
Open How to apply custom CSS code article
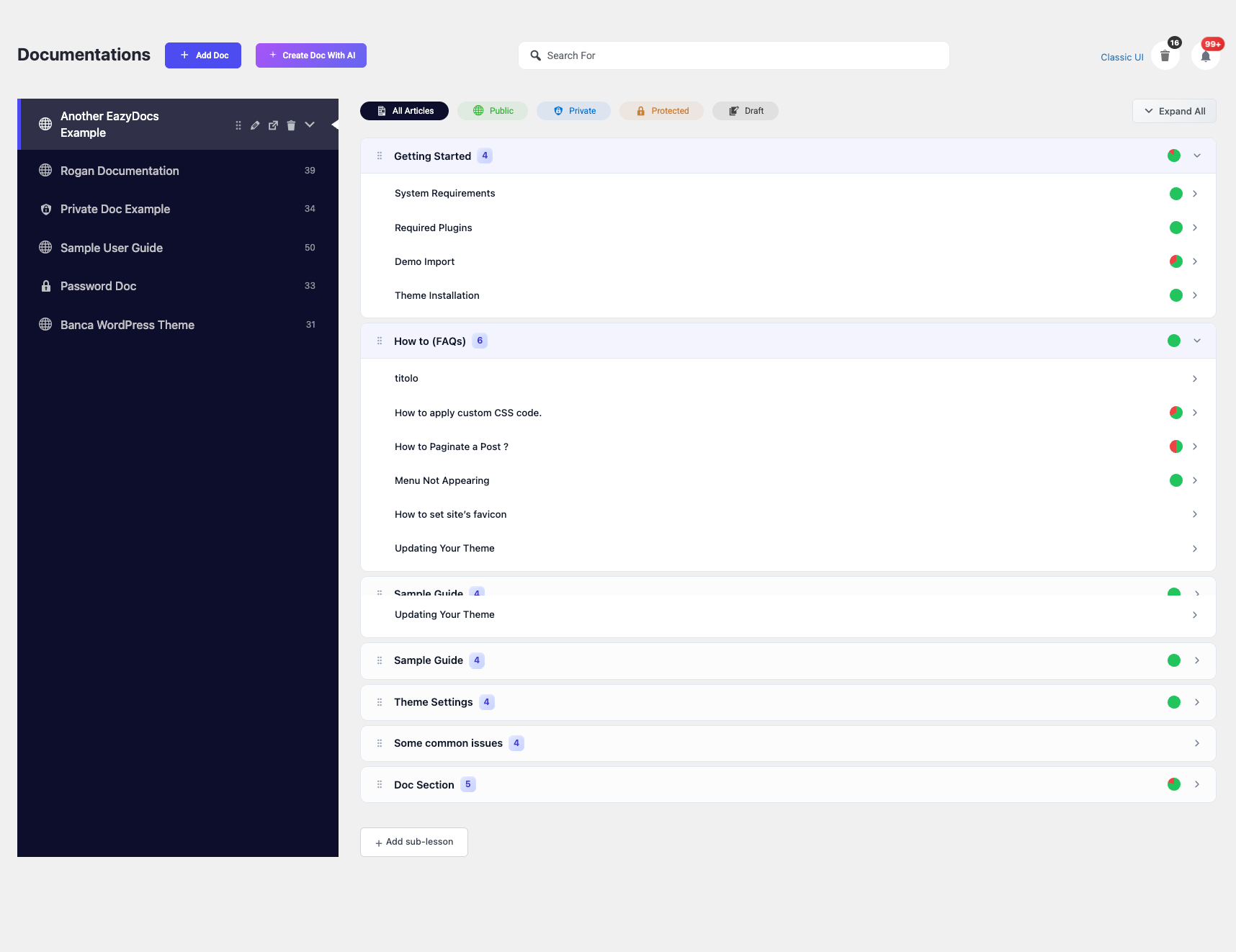468,413
